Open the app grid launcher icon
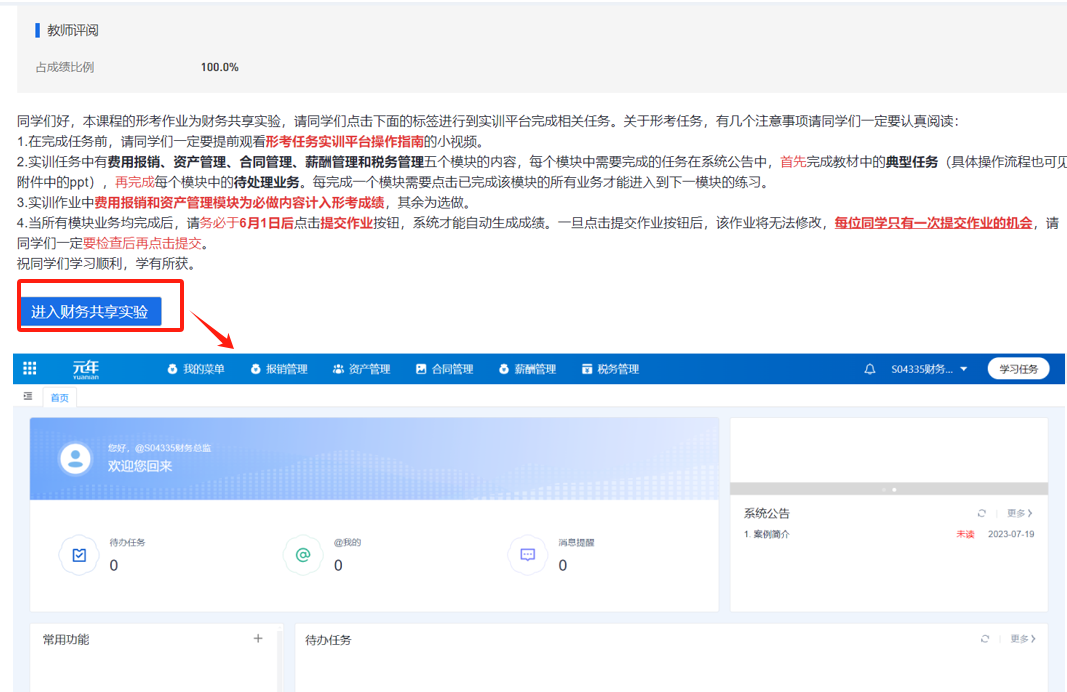Image resolution: width=1067 pixels, height=692 pixels. (30, 369)
